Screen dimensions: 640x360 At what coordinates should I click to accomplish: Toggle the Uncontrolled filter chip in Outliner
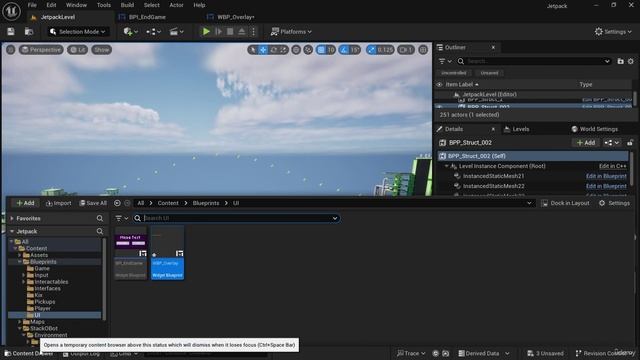click(x=453, y=73)
